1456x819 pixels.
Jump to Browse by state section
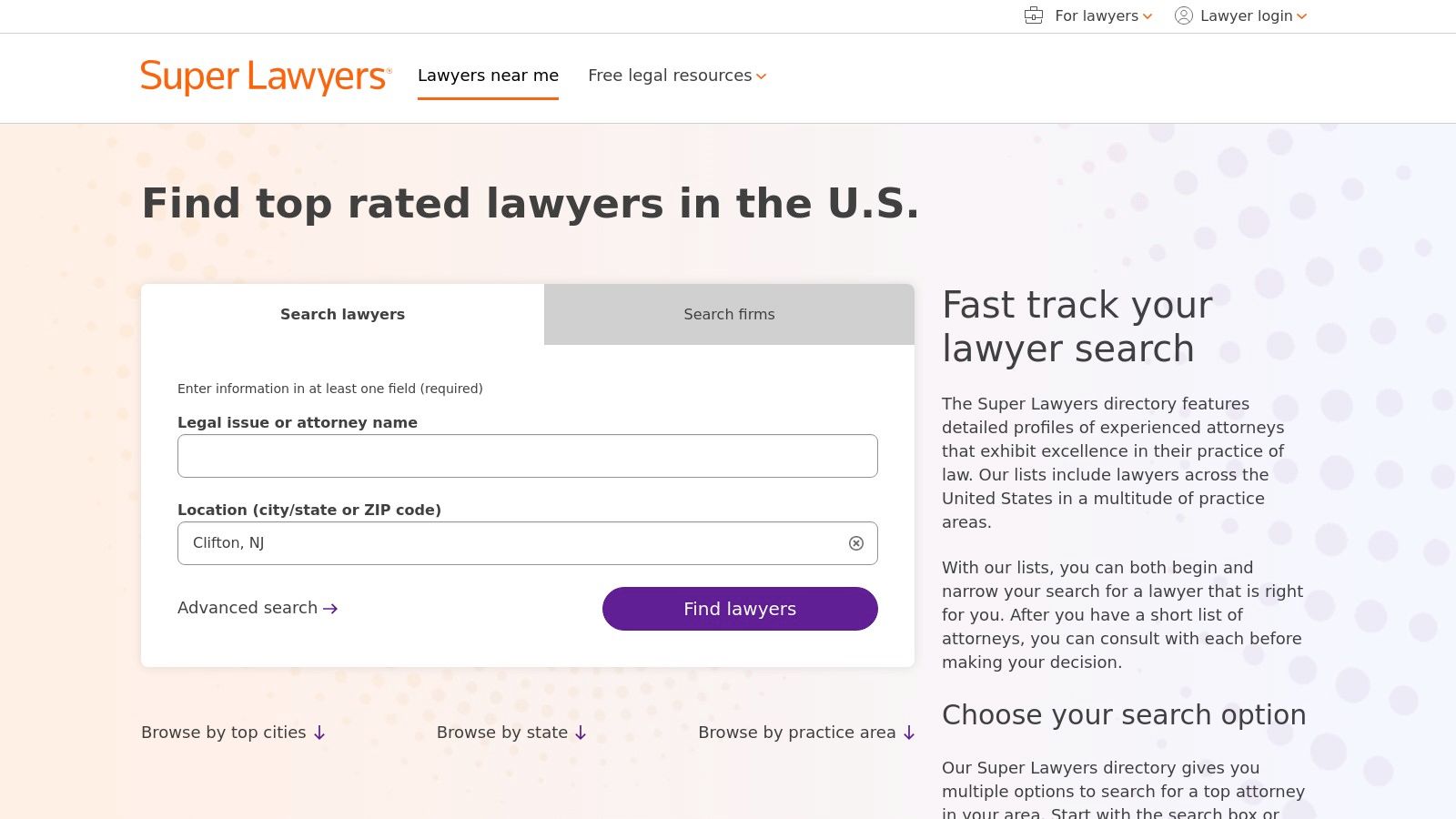tap(501, 733)
